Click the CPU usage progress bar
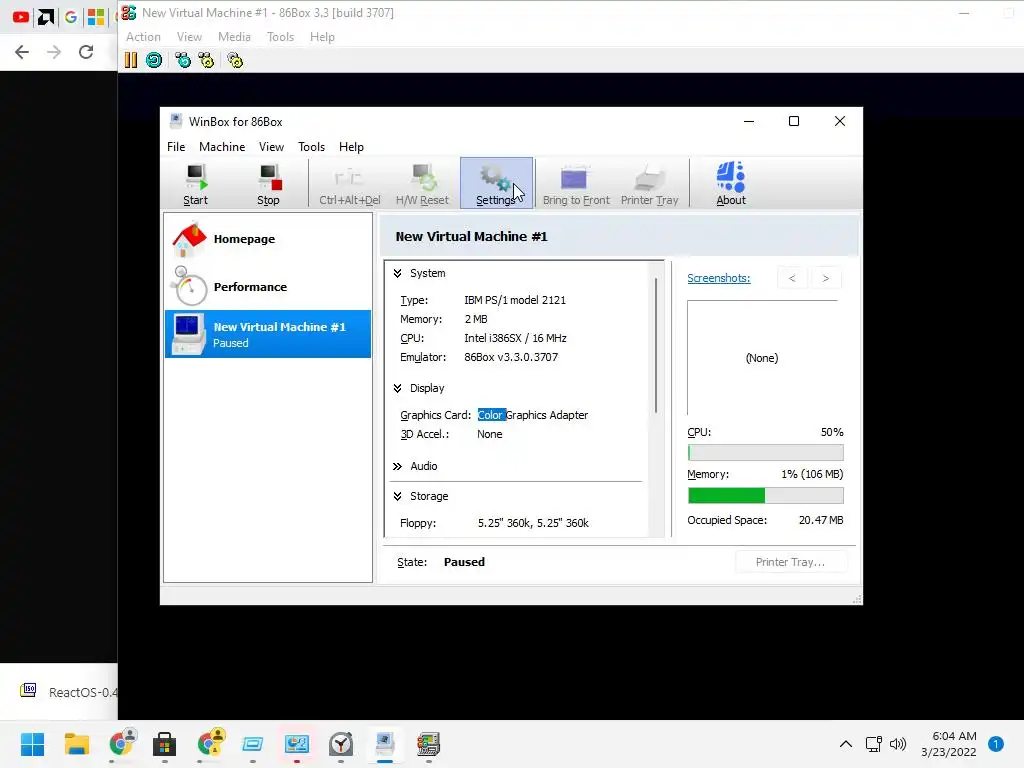 click(x=765, y=453)
